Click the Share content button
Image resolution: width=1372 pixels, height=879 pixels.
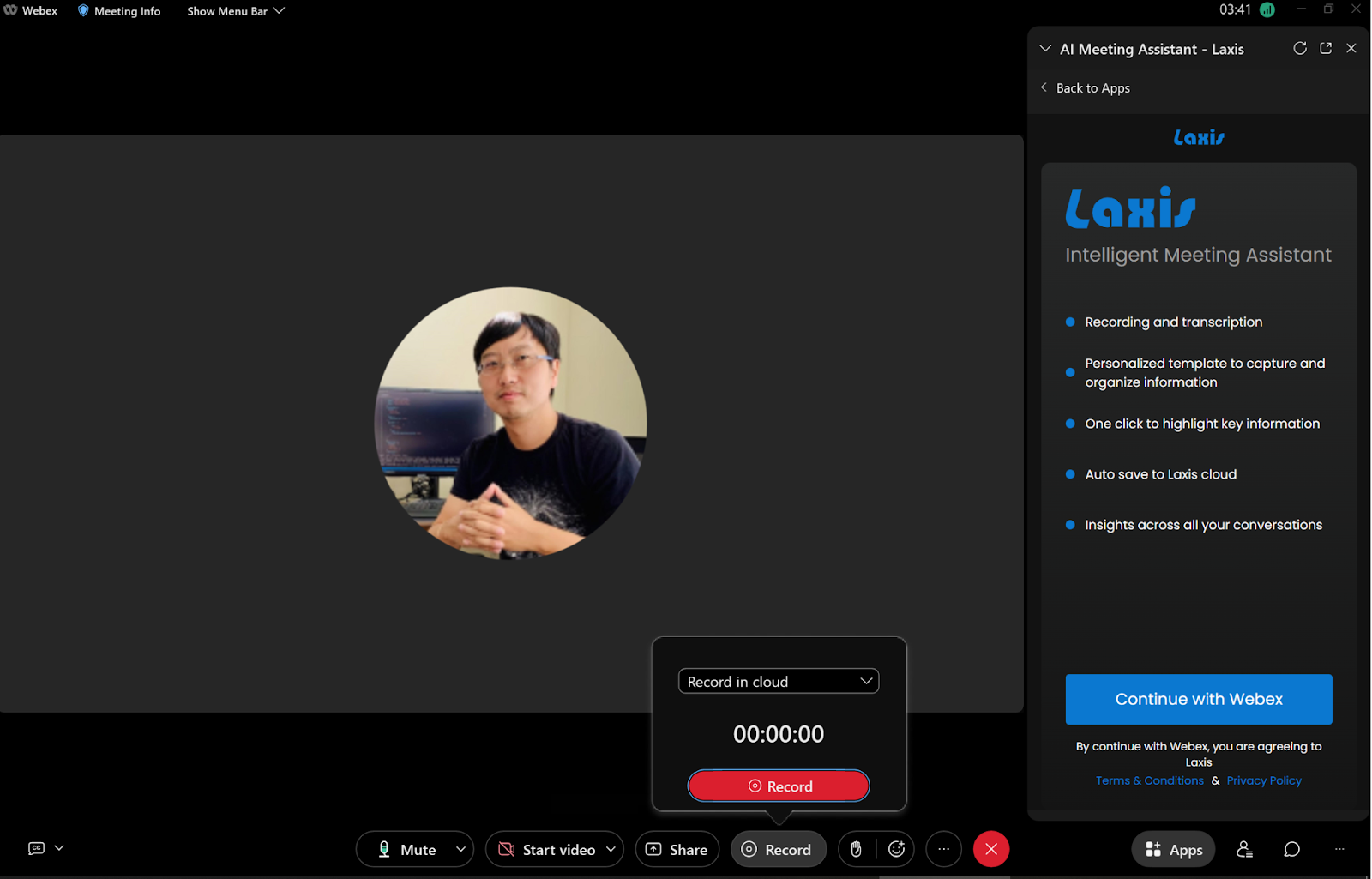click(677, 849)
